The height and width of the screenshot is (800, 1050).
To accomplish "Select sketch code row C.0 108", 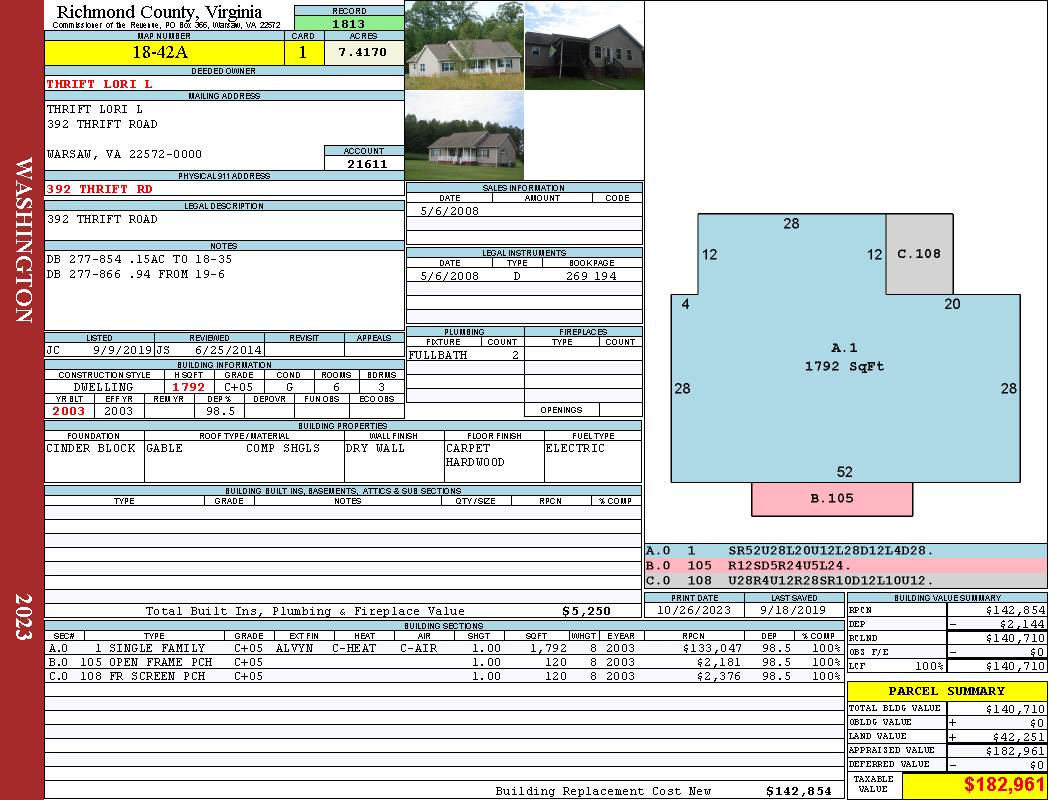I will coord(846,580).
